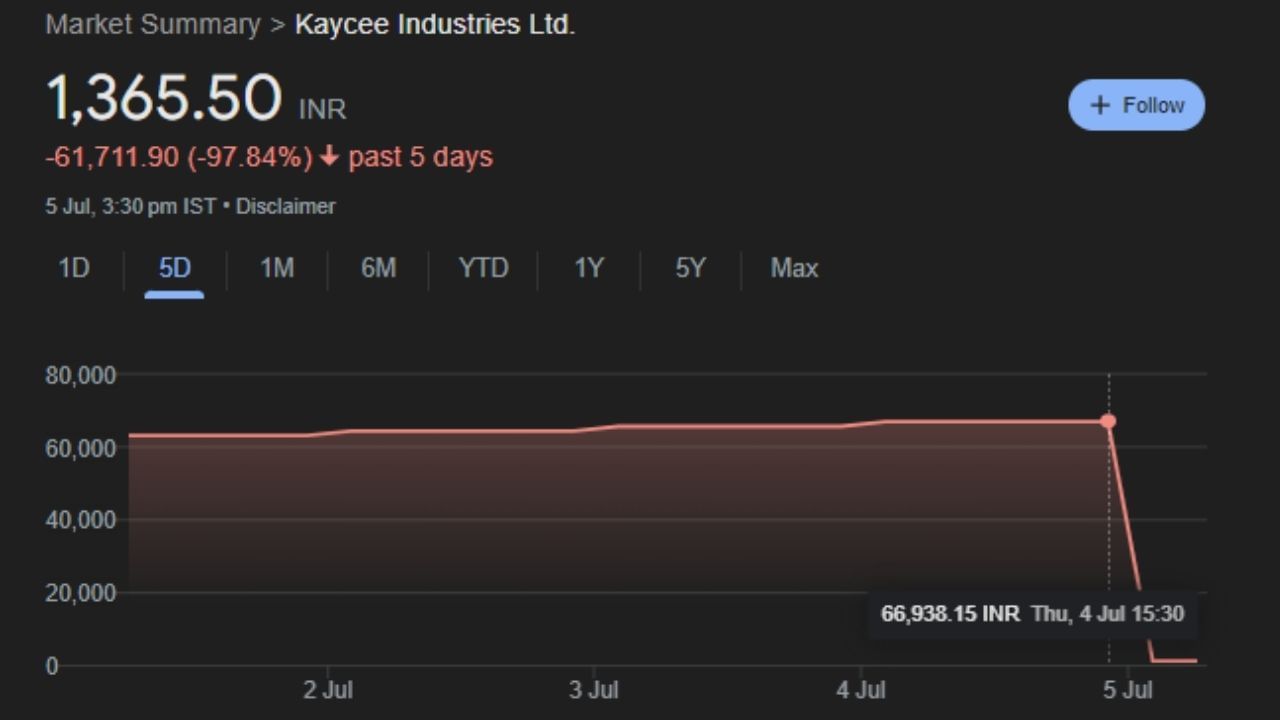This screenshot has height=720, width=1280.
Task: Select the 5Y range tab
Action: [690, 268]
